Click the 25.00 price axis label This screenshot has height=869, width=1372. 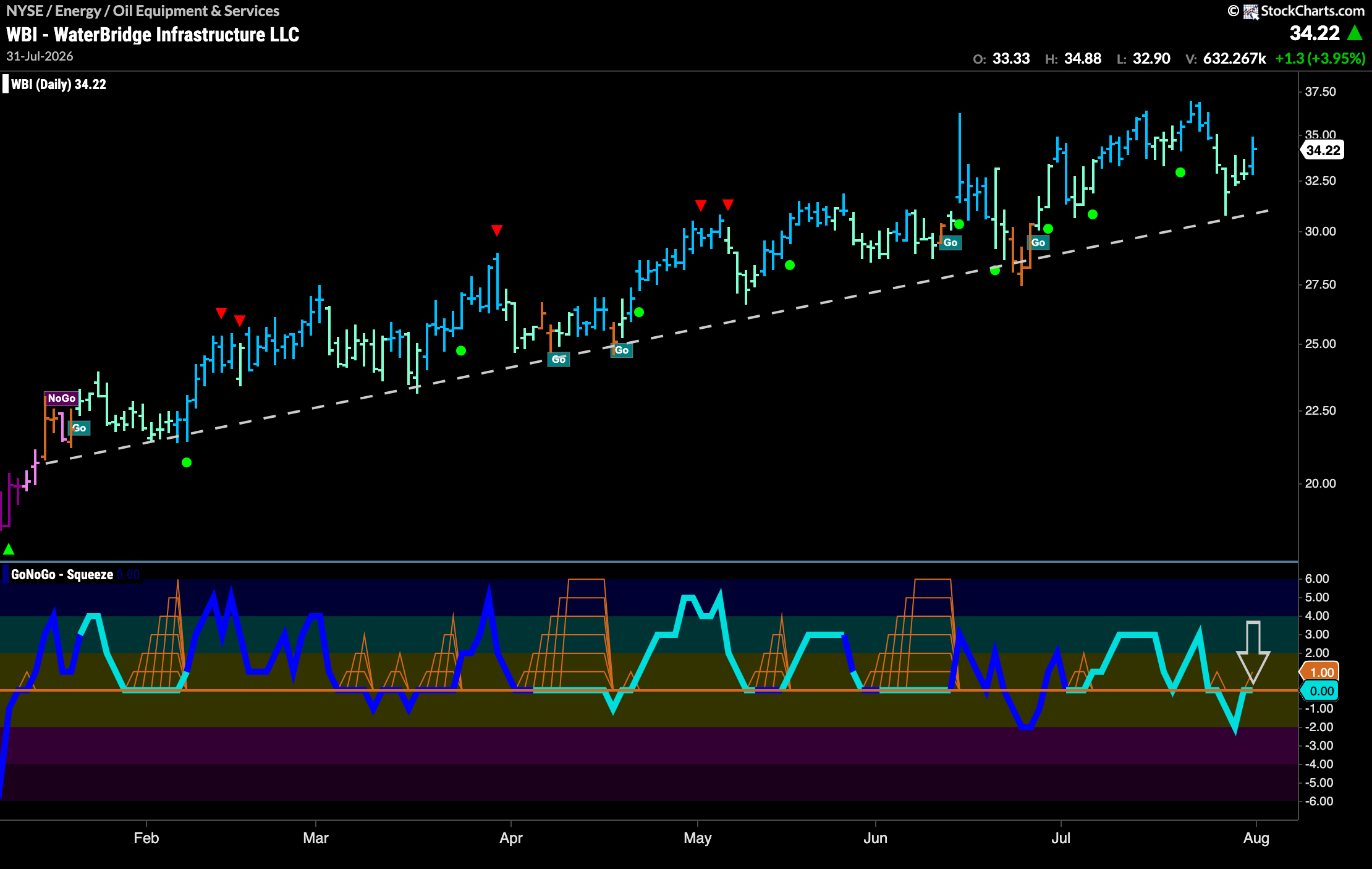pos(1321,344)
